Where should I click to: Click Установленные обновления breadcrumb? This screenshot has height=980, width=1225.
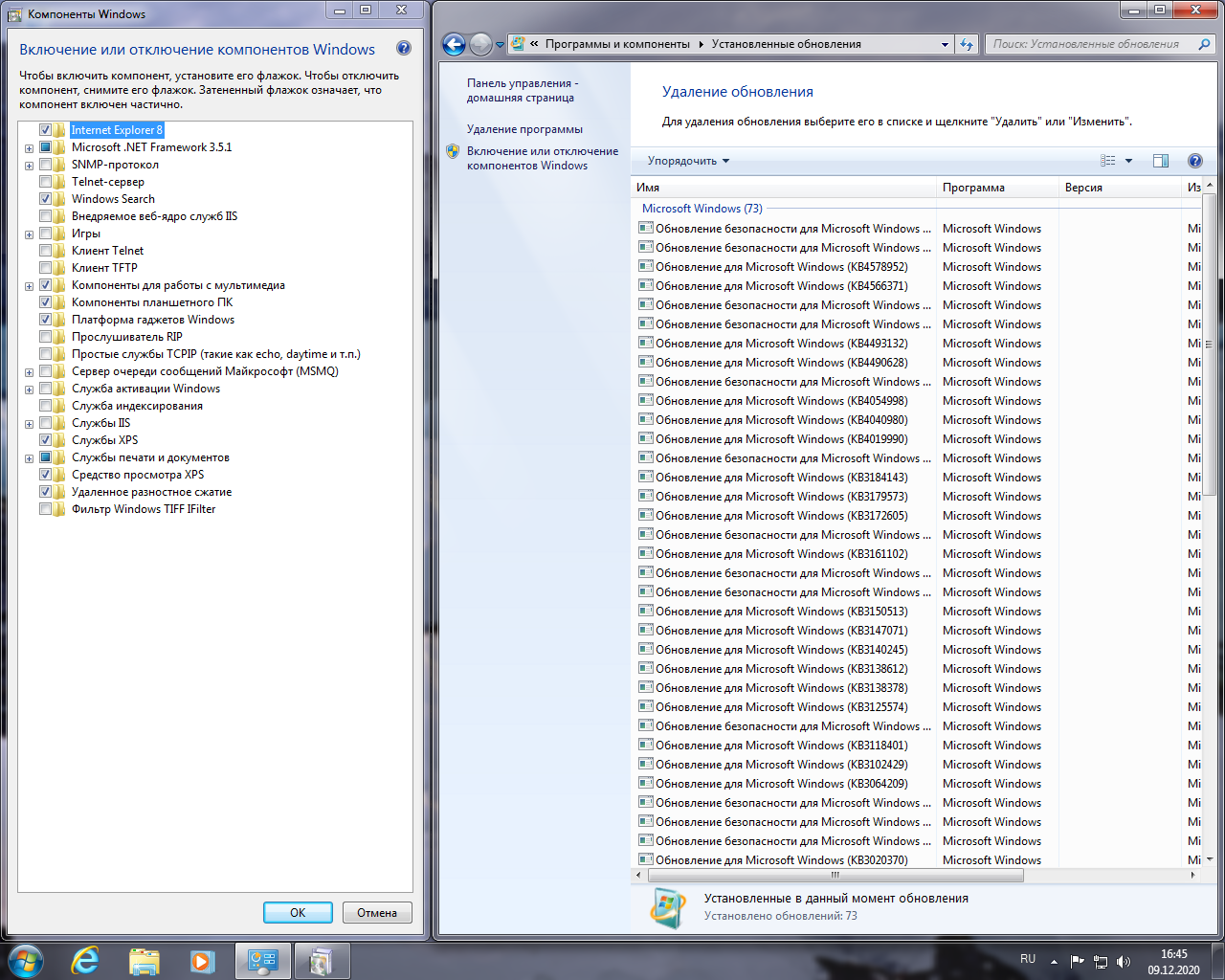pos(786,44)
